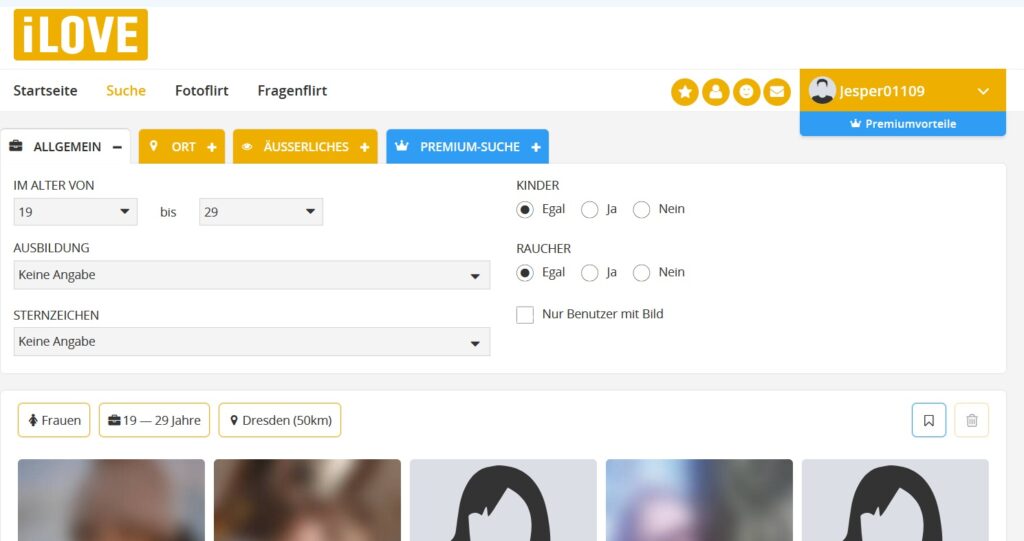Click the plus icon on ORT tab
Image resolution: width=1024 pixels, height=541 pixels.
(212, 147)
